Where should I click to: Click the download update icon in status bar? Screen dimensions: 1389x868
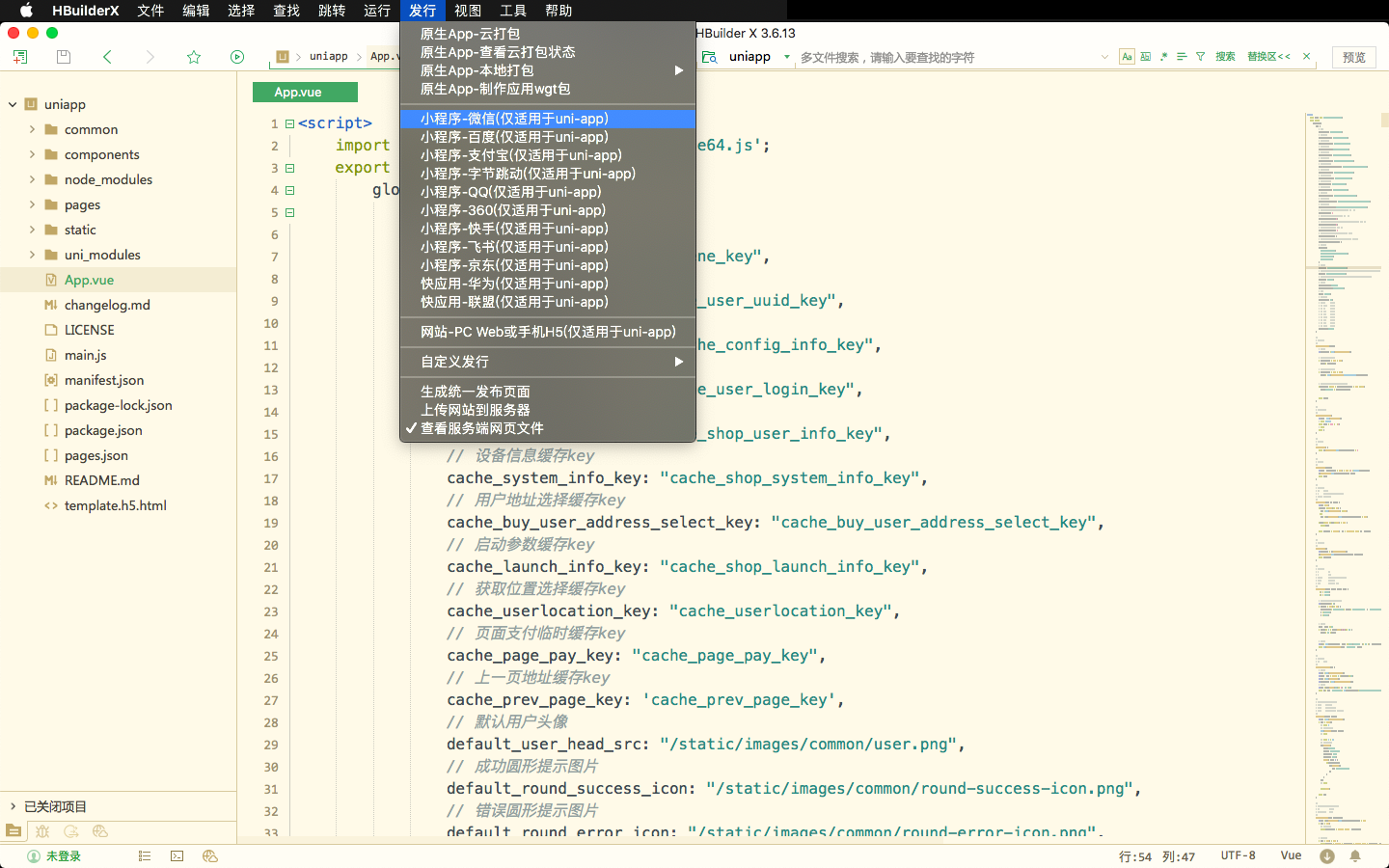click(x=1327, y=856)
